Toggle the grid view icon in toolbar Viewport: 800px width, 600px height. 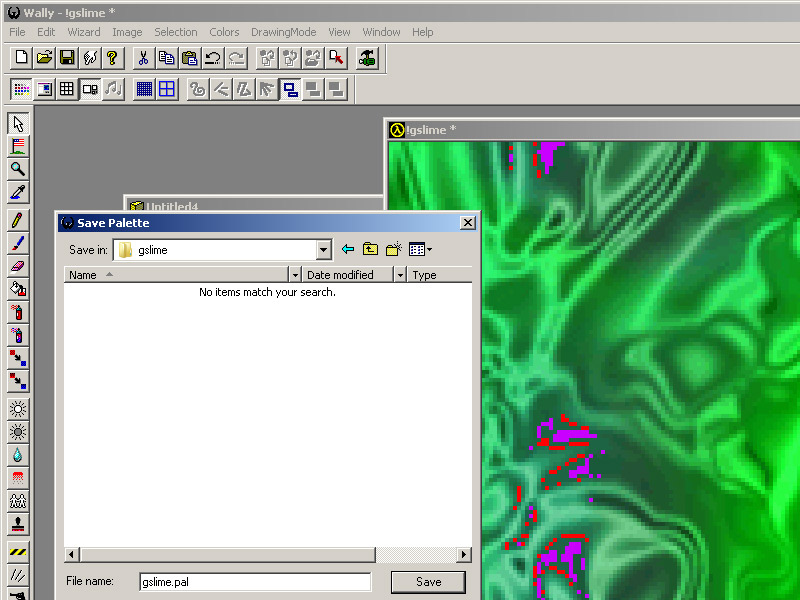tap(67, 89)
